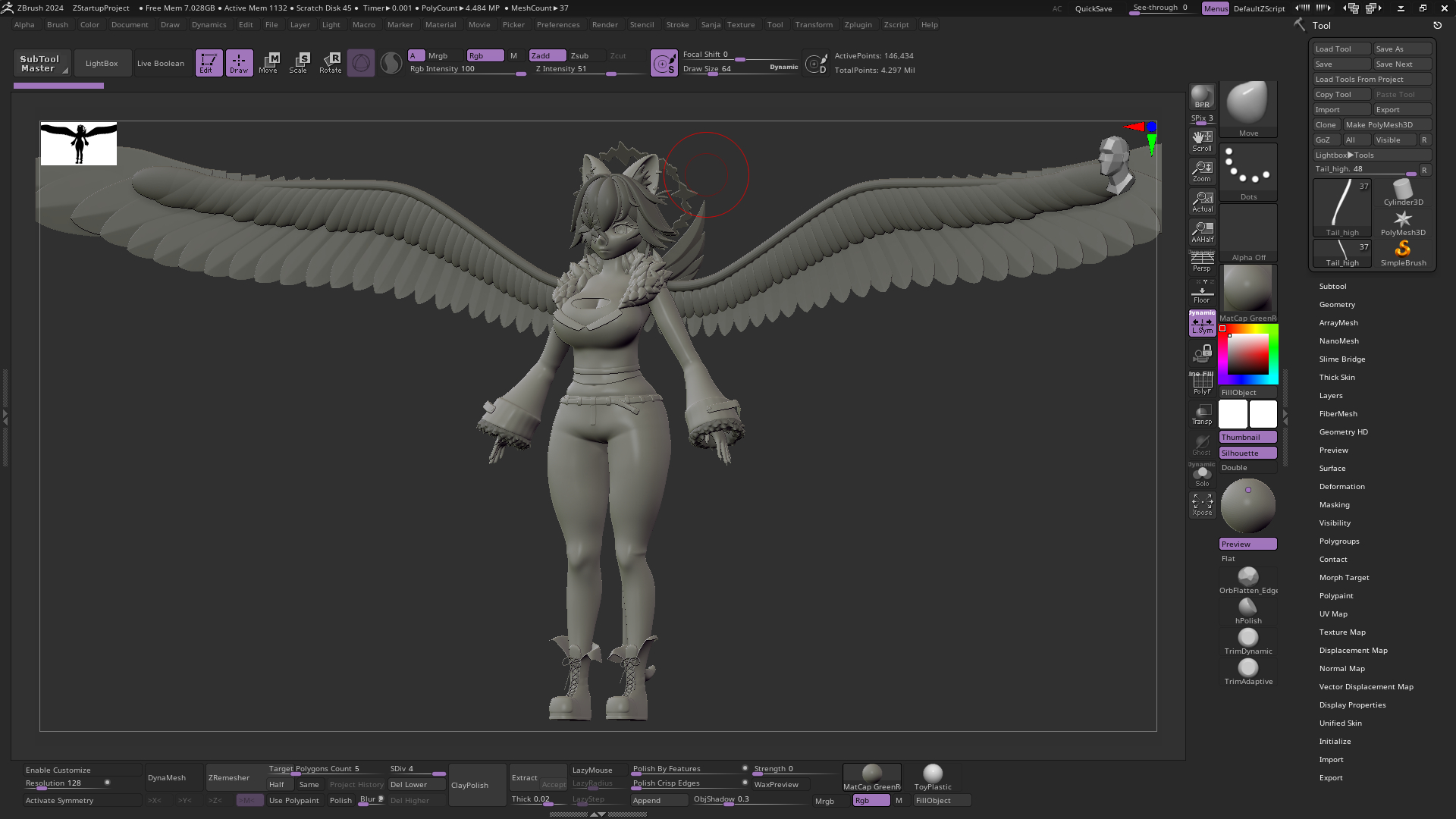The image size is (1456, 819).
Task: Activate the Solo mode icon
Action: pyautogui.click(x=1202, y=476)
